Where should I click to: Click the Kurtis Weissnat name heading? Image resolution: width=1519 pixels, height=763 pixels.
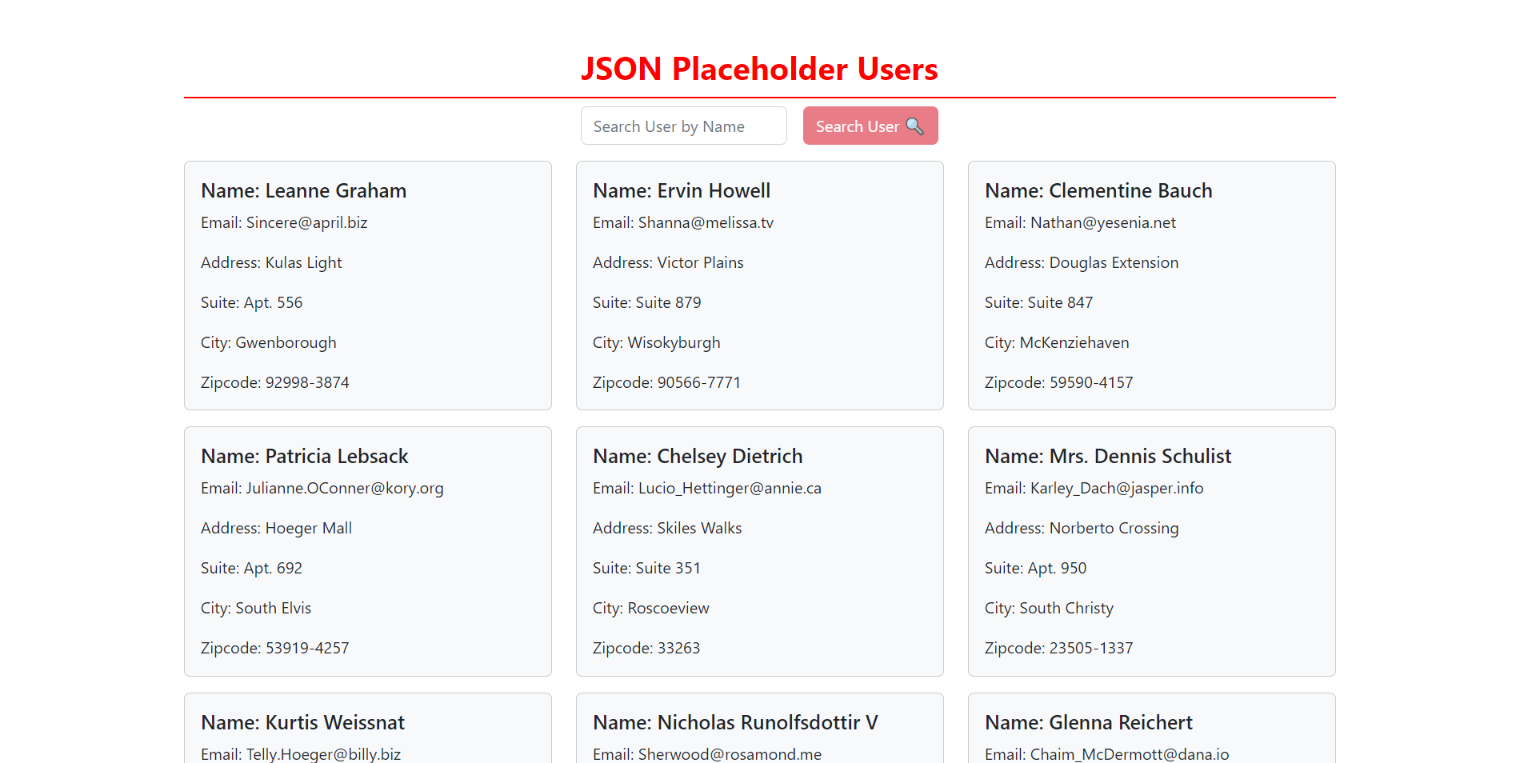[x=303, y=722]
